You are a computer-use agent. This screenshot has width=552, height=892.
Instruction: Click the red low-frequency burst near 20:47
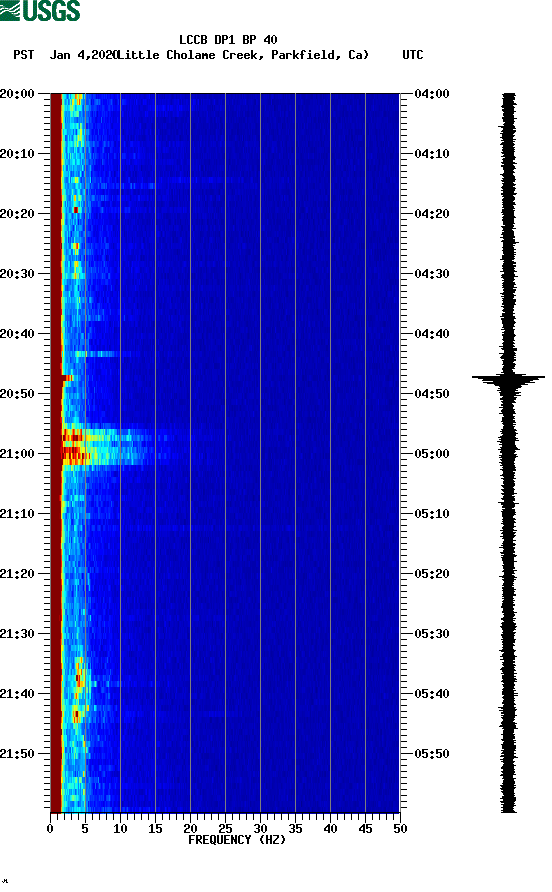coord(67,378)
